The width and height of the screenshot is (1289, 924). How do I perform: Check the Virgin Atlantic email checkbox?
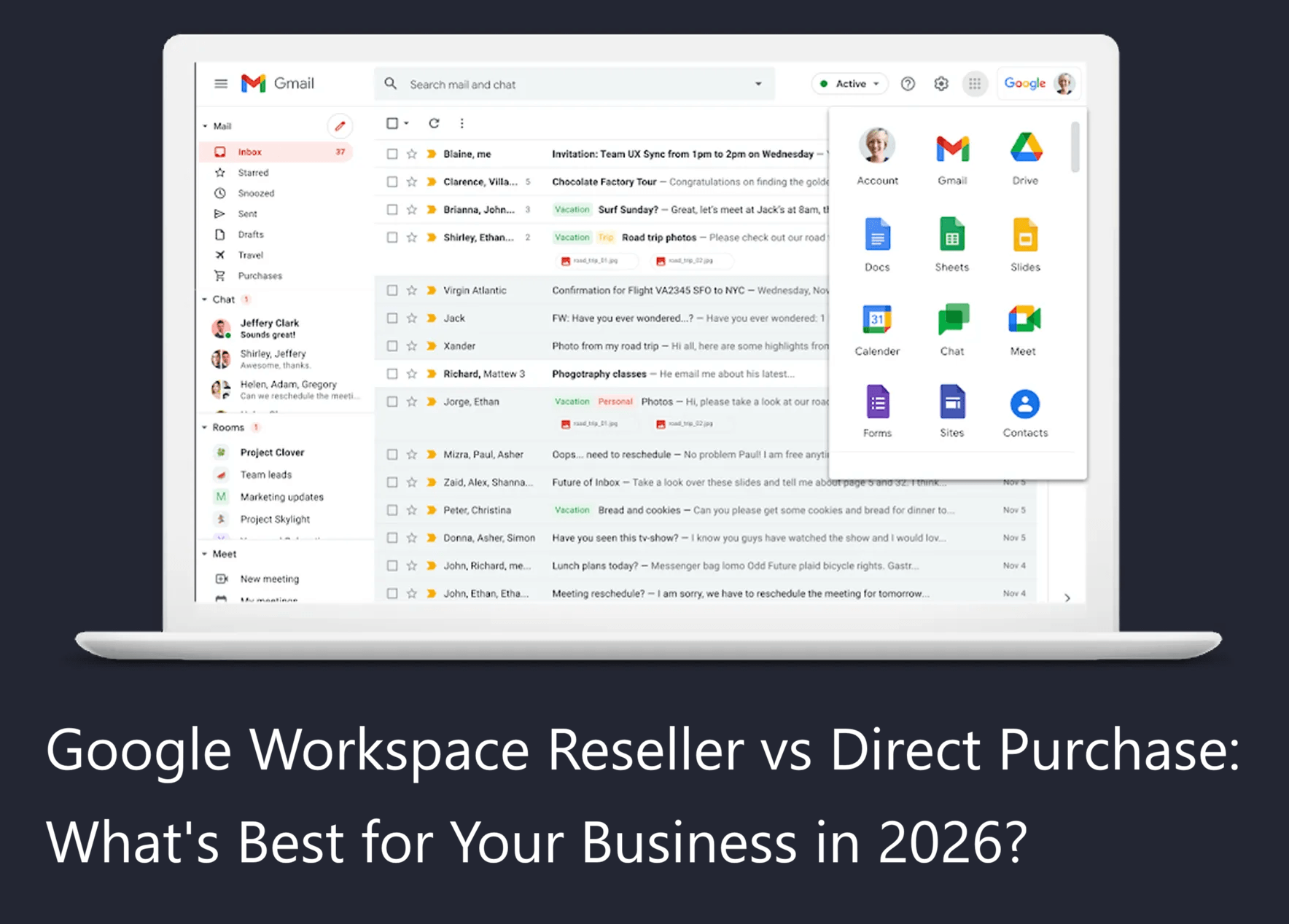click(392, 290)
